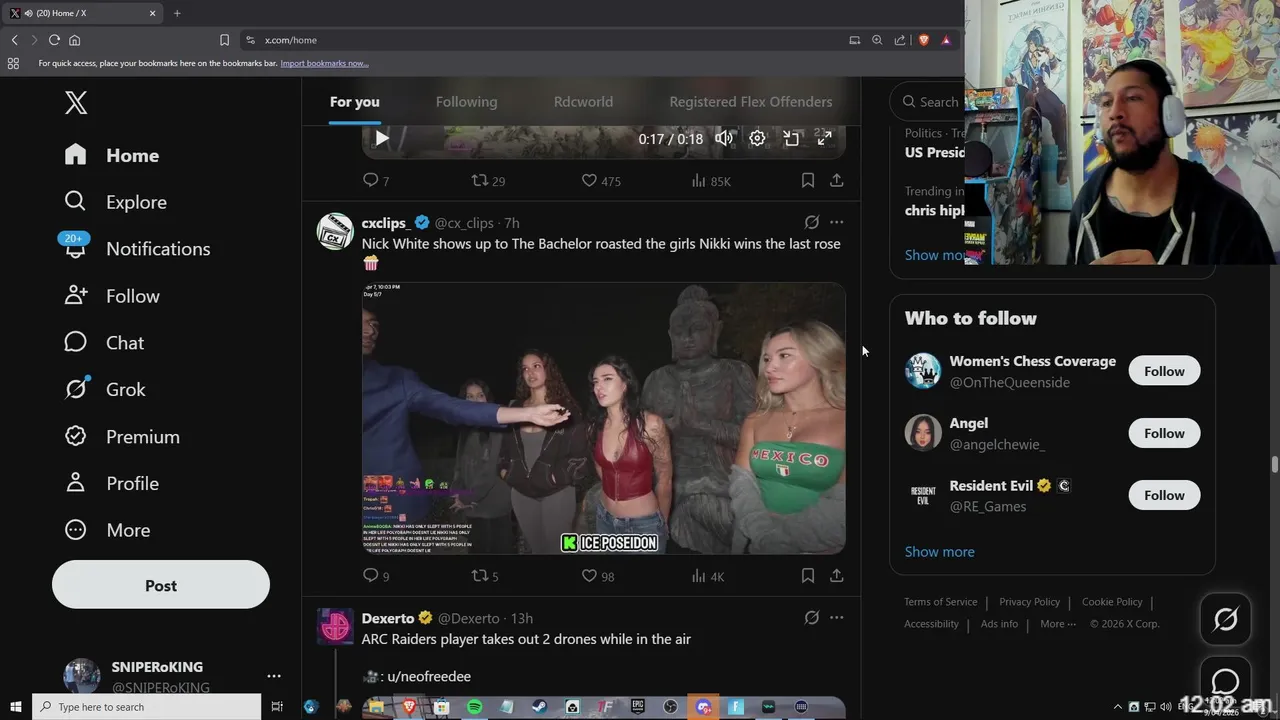Open more options on the cxclips_ post
This screenshot has width=1280, height=720.
(x=837, y=222)
